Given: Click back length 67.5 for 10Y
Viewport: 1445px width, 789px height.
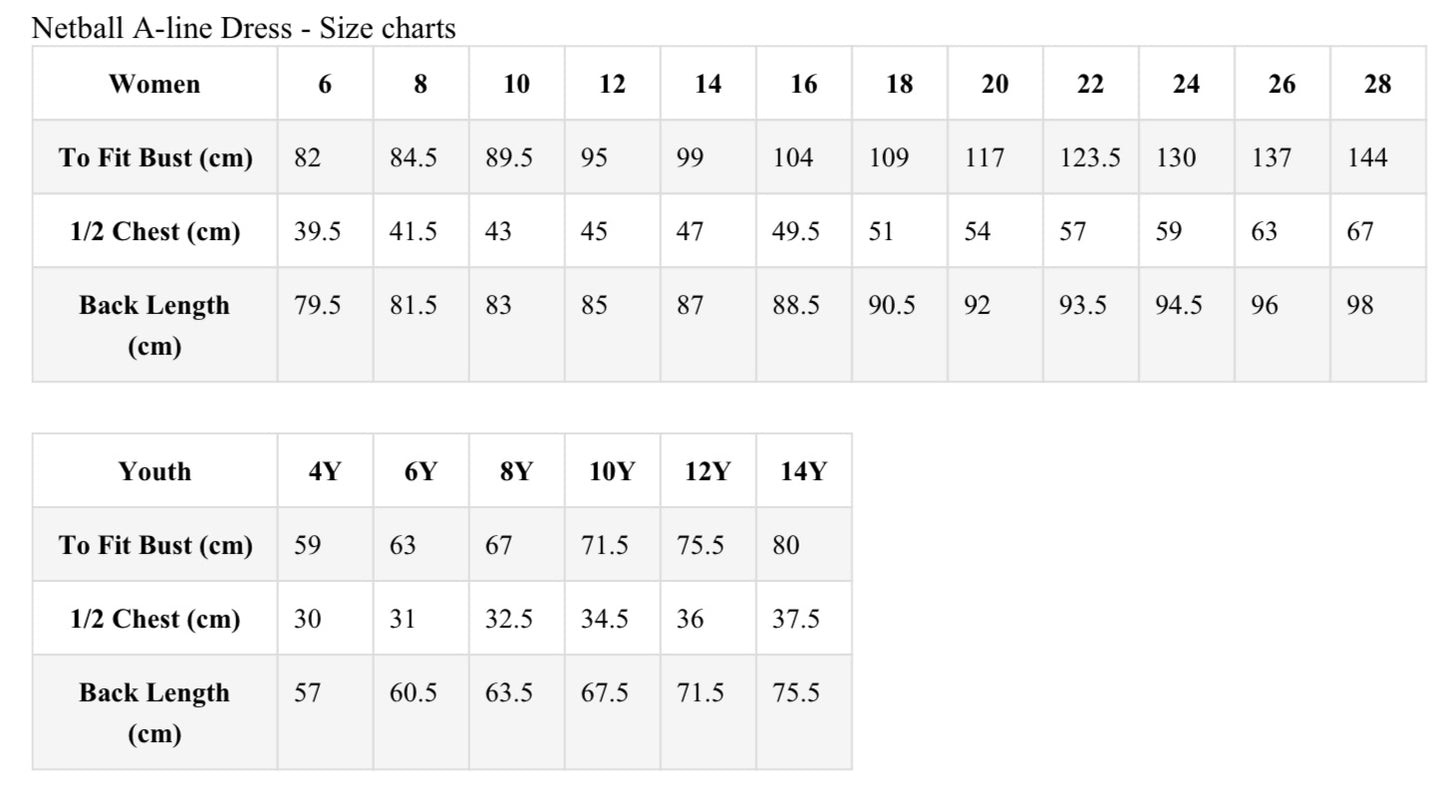Looking at the screenshot, I should [x=605, y=693].
